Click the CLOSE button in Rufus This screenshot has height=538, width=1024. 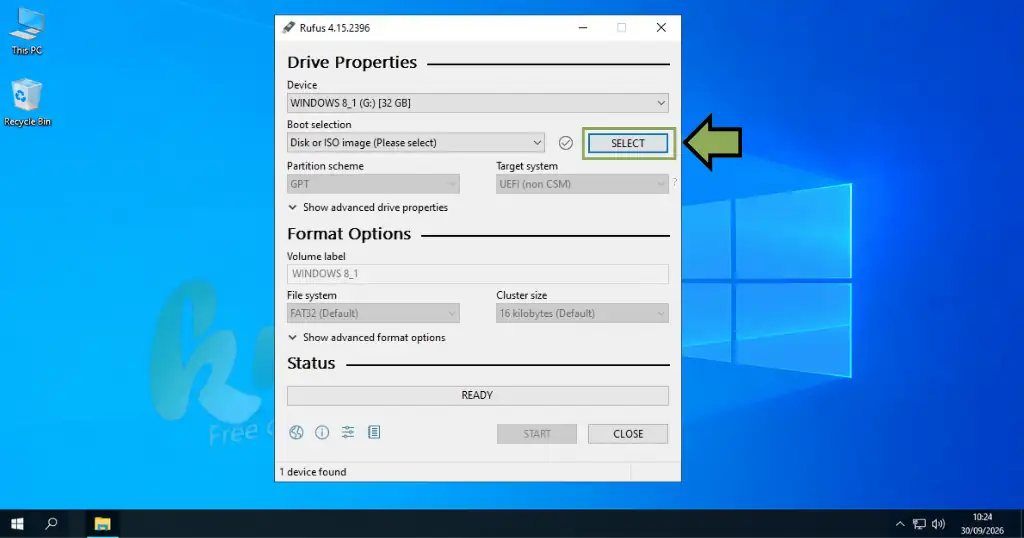click(x=628, y=434)
